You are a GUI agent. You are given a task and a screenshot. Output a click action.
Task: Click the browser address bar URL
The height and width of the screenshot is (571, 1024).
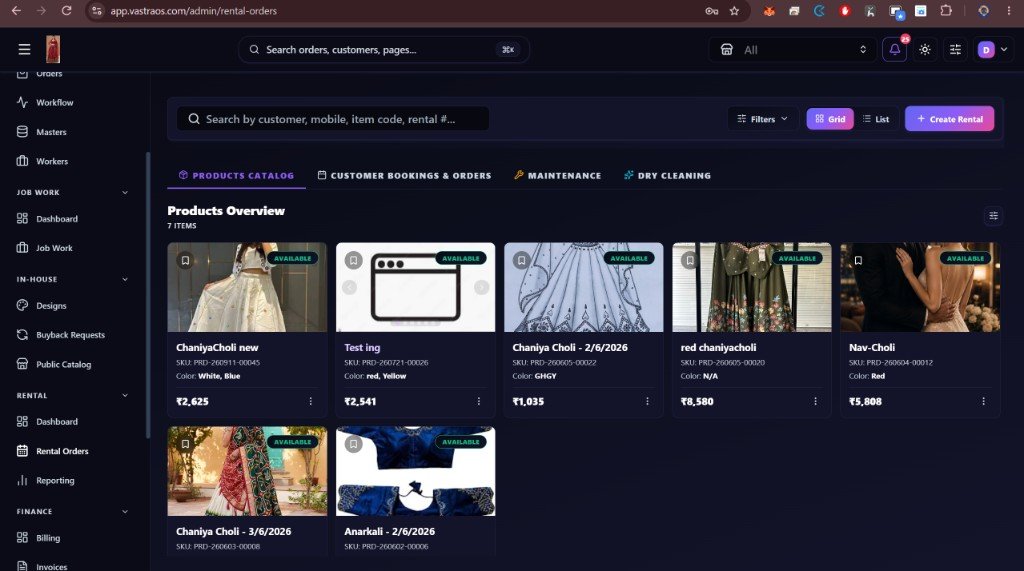click(x=193, y=11)
